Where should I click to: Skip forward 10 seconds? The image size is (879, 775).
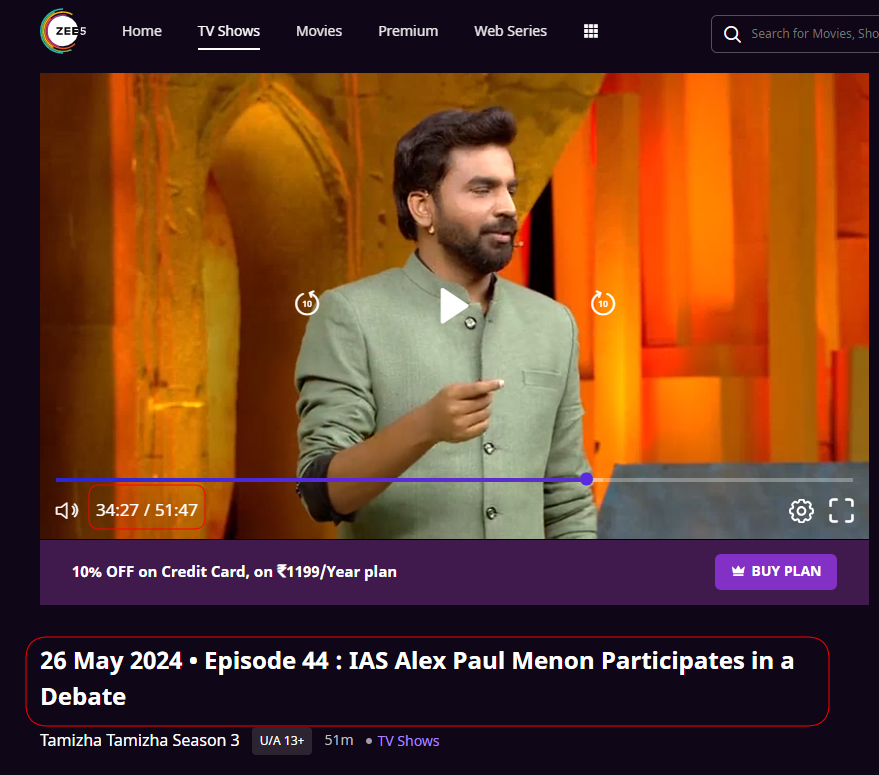click(x=603, y=303)
